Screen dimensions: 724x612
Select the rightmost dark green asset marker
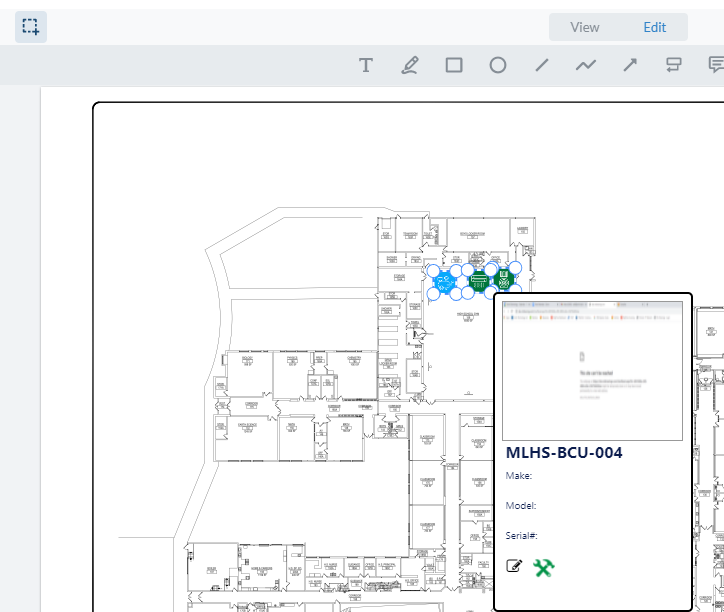[x=504, y=279]
